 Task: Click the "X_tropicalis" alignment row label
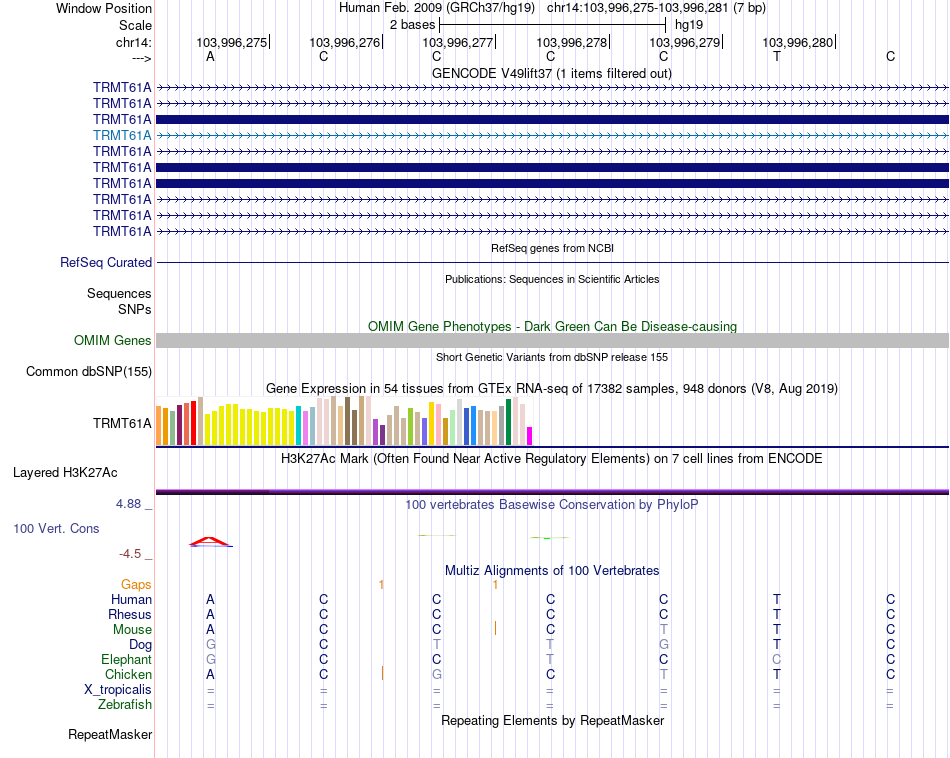118,690
